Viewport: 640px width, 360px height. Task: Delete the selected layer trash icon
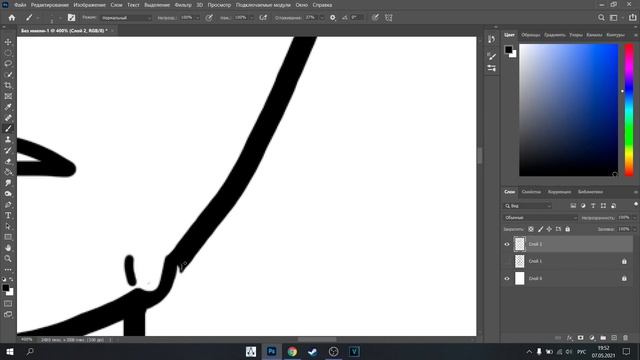coord(625,338)
